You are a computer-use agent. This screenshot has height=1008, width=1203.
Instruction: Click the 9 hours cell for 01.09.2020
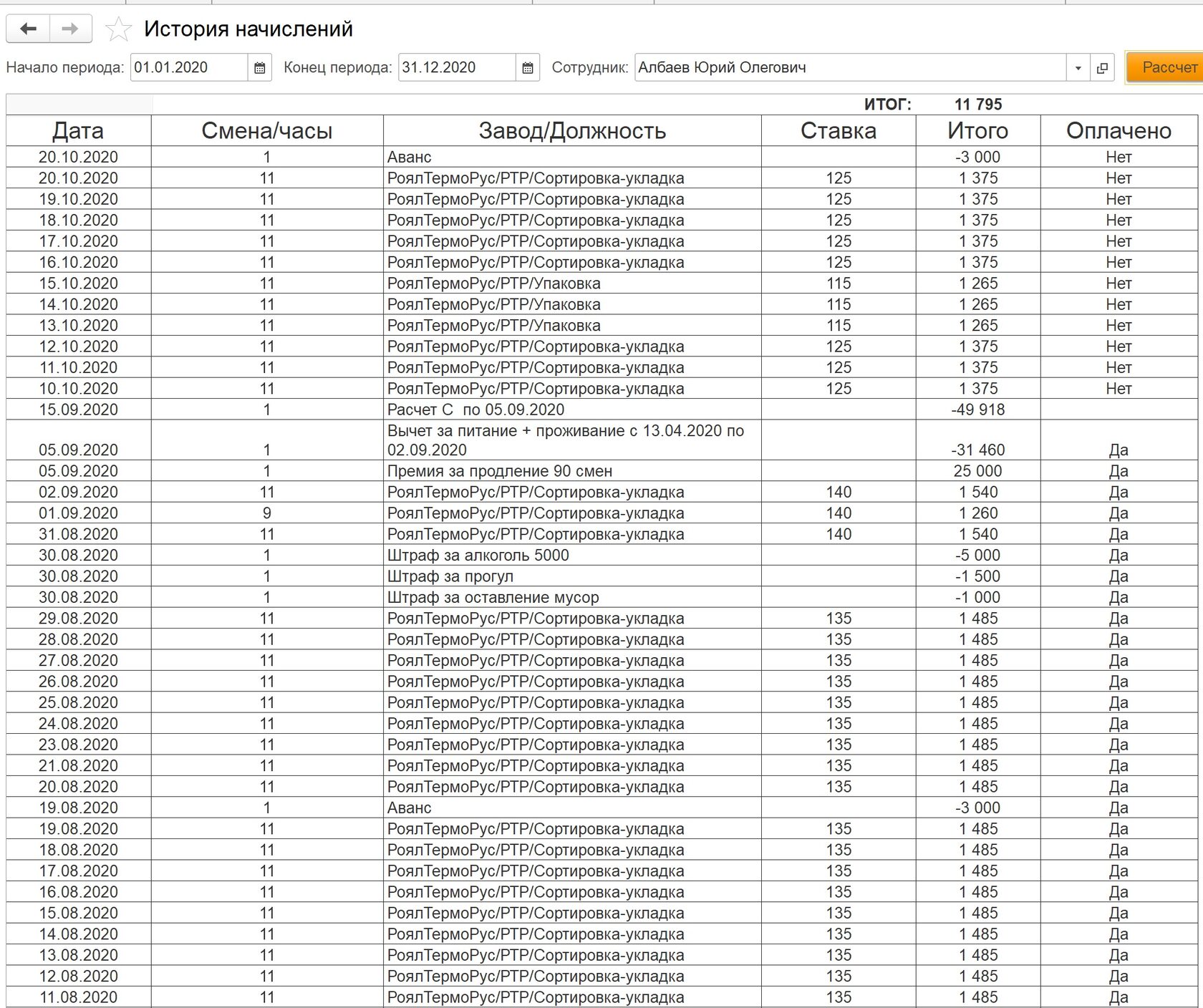coord(267,513)
